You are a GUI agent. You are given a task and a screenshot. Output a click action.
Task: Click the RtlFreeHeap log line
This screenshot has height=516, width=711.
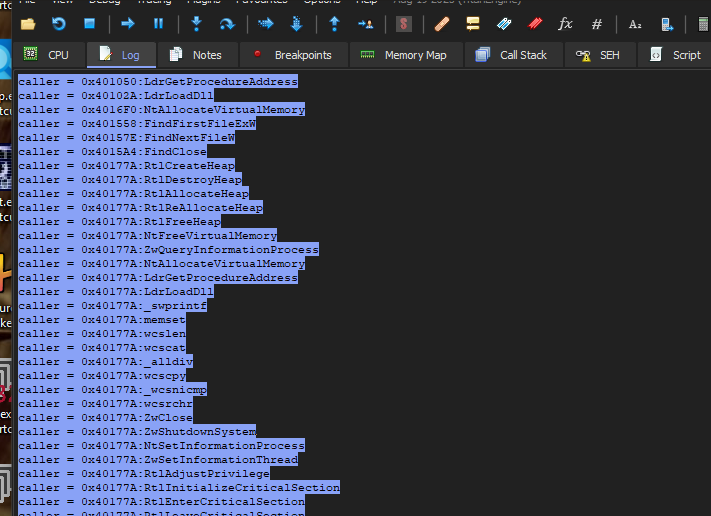click(120, 222)
